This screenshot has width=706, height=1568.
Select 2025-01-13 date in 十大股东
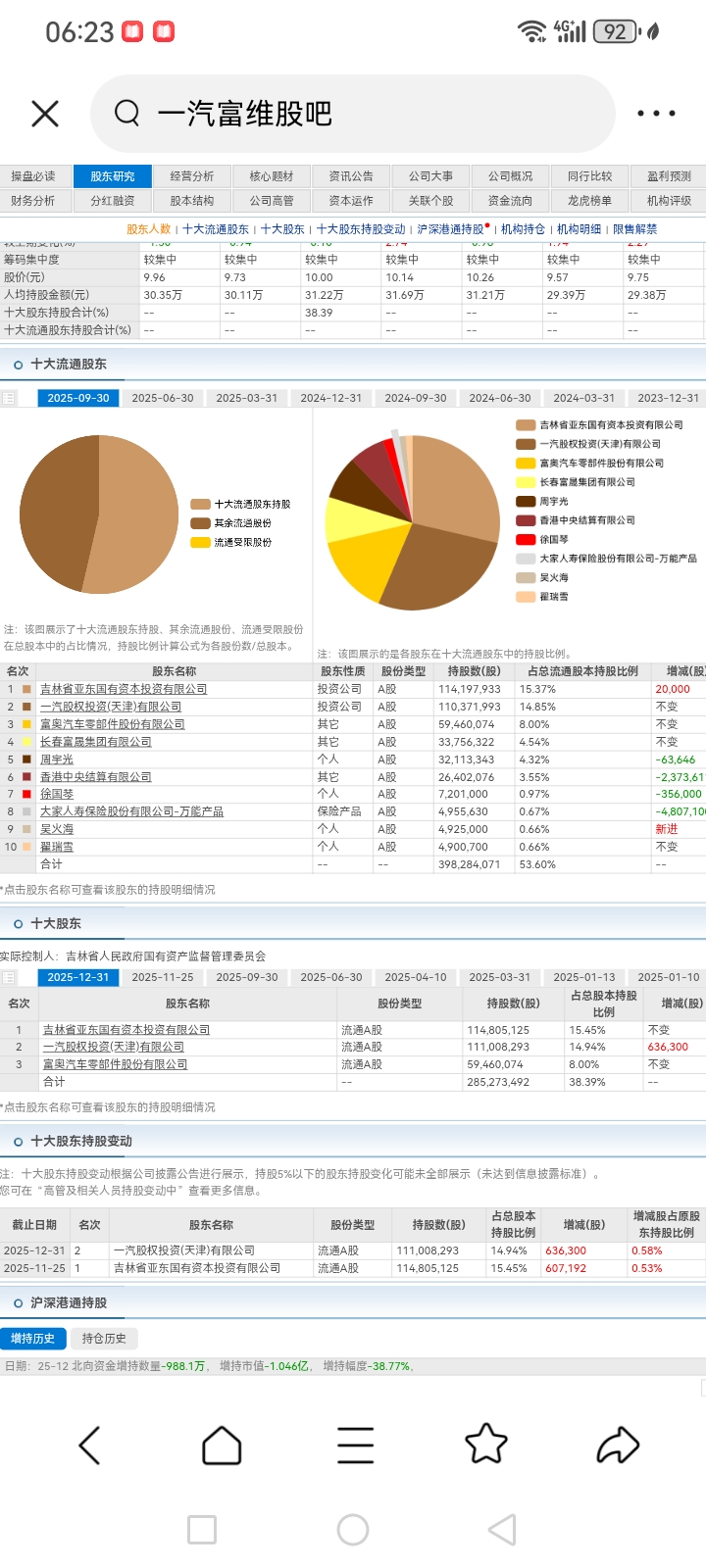pyautogui.click(x=584, y=977)
